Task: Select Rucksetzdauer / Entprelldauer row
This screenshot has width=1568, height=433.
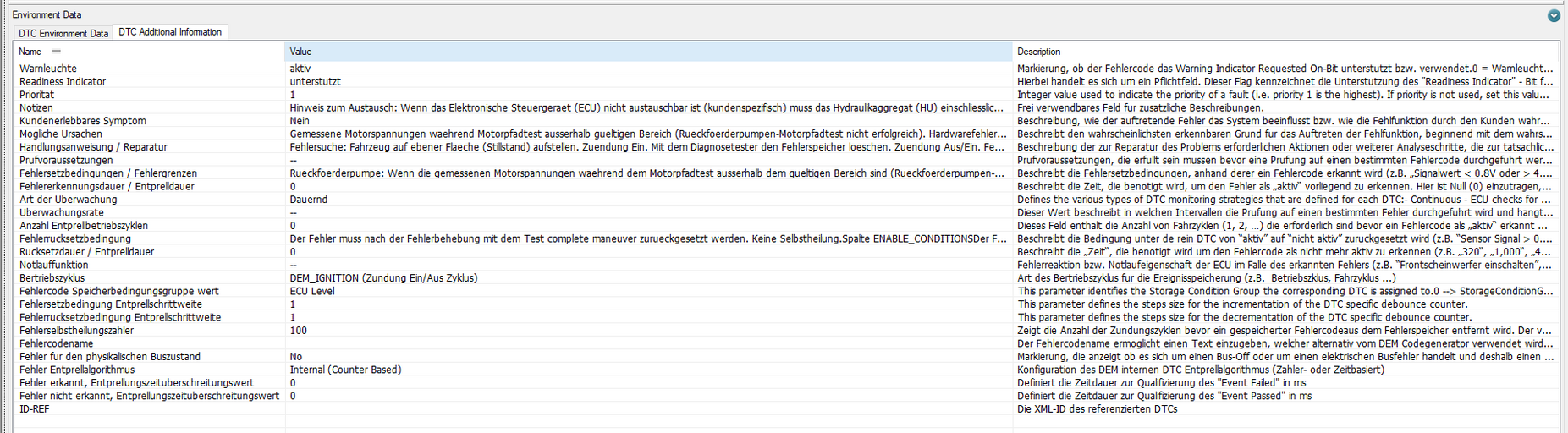Action: (x=87, y=252)
